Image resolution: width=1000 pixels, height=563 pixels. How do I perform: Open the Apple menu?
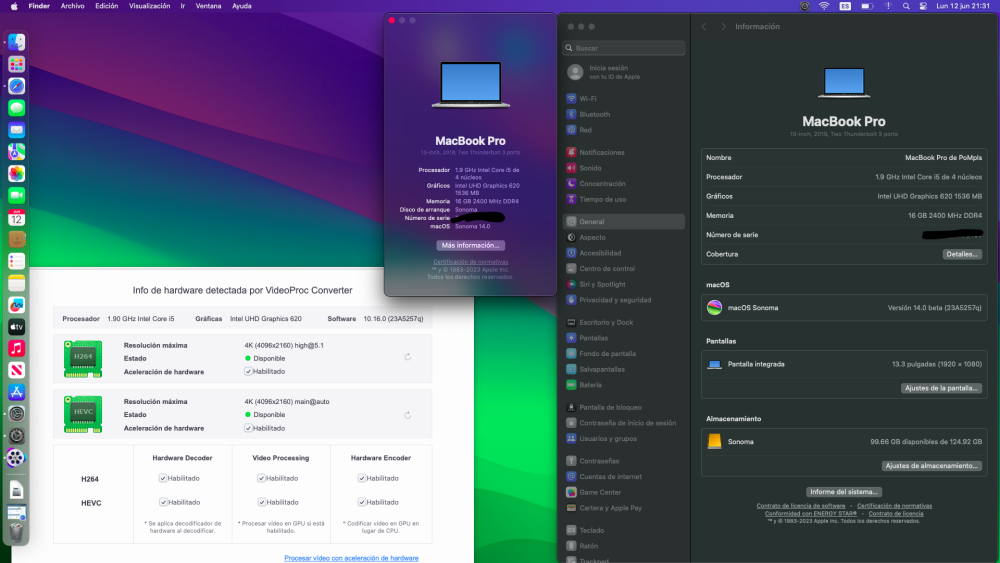point(14,6)
